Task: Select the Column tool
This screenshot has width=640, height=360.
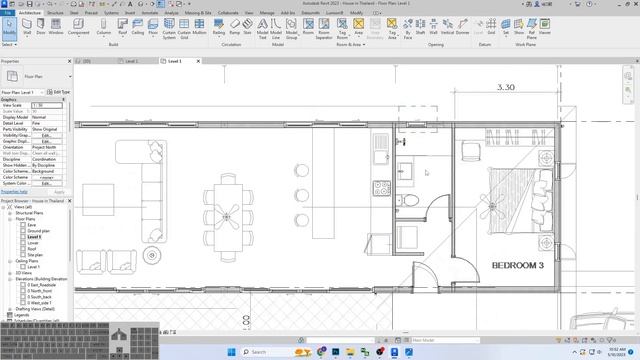Action: [104, 27]
